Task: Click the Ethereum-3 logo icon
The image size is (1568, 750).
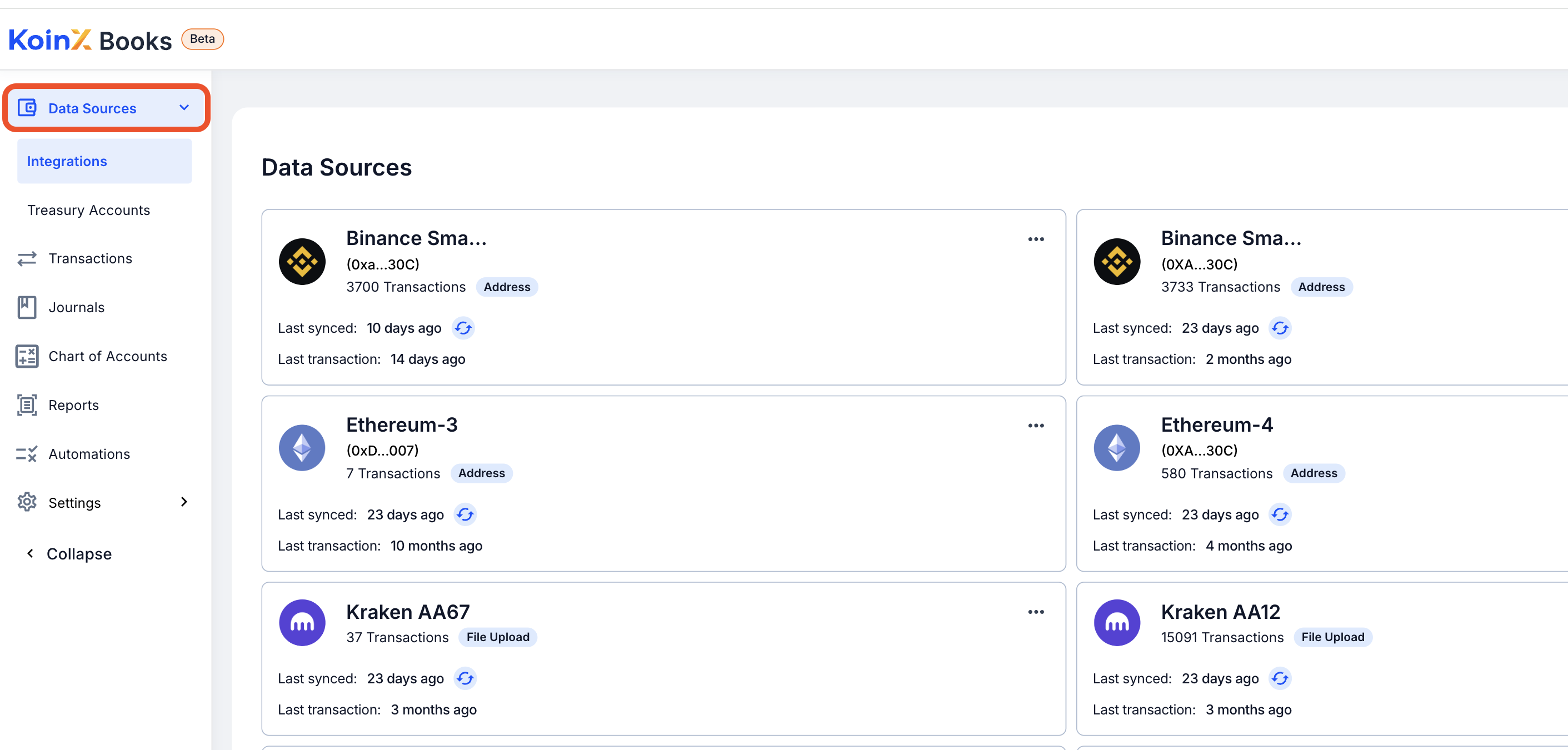Action: pos(302,448)
